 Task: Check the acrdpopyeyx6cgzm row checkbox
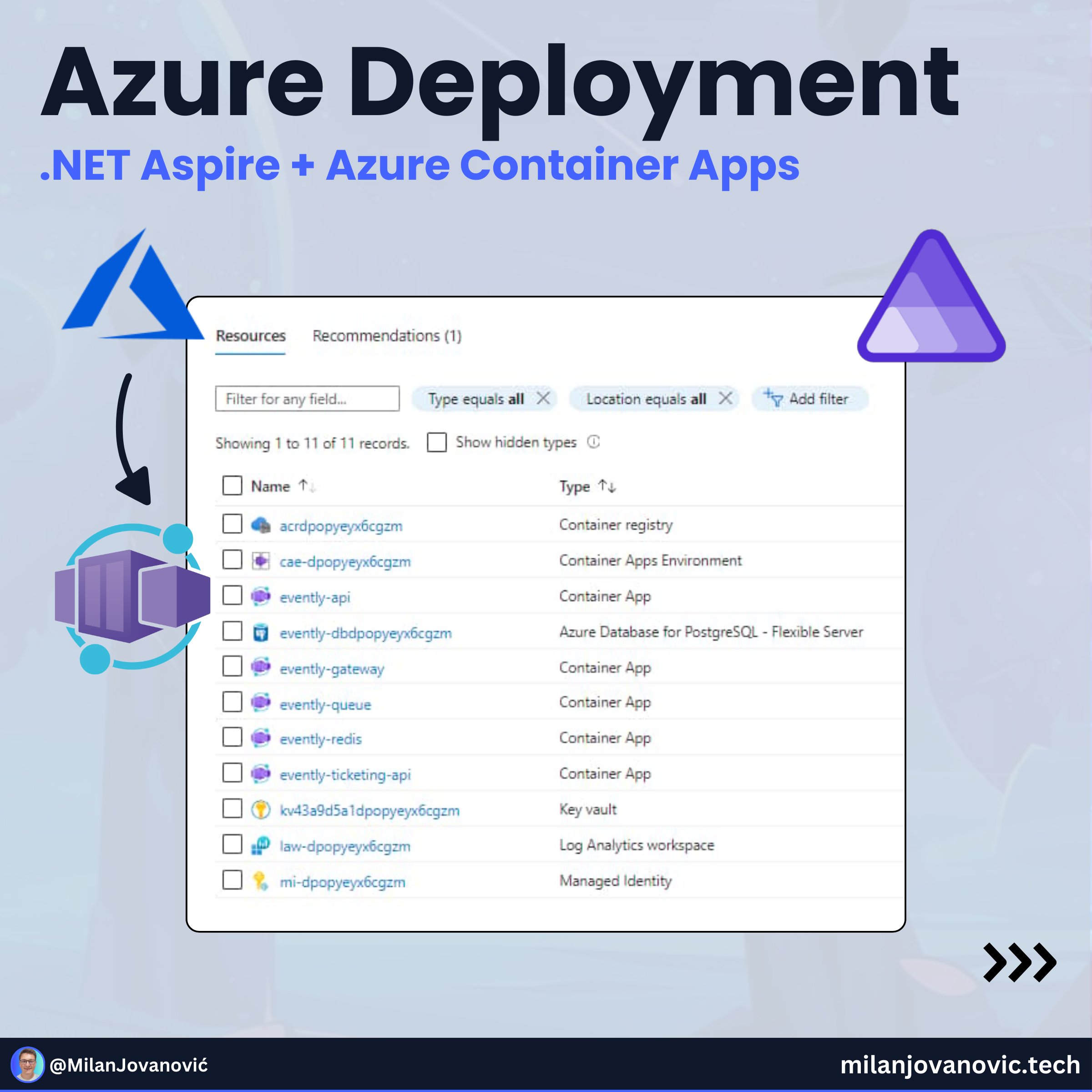click(233, 524)
